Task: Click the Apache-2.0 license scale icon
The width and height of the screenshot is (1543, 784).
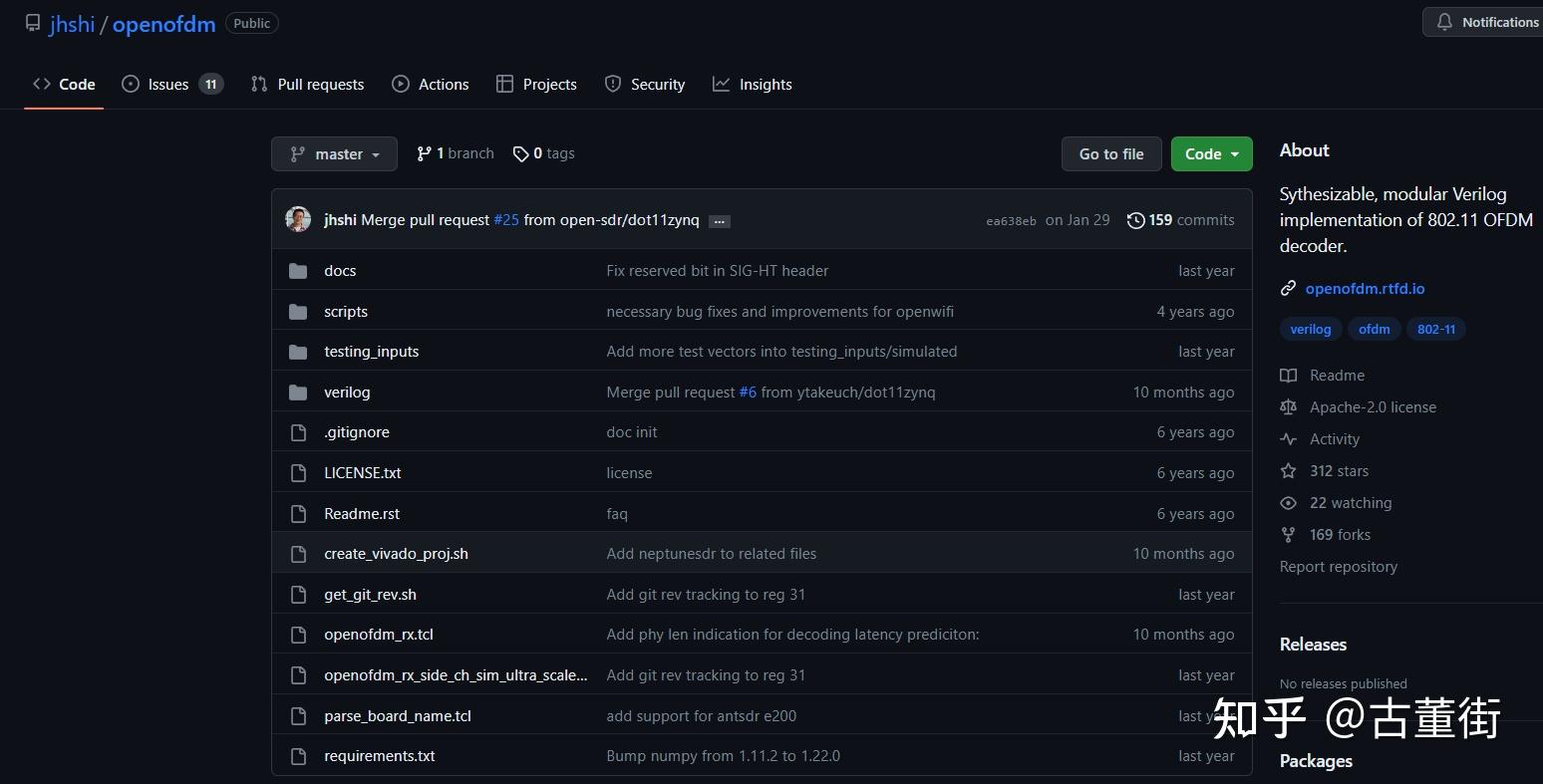Action: pyautogui.click(x=1288, y=406)
